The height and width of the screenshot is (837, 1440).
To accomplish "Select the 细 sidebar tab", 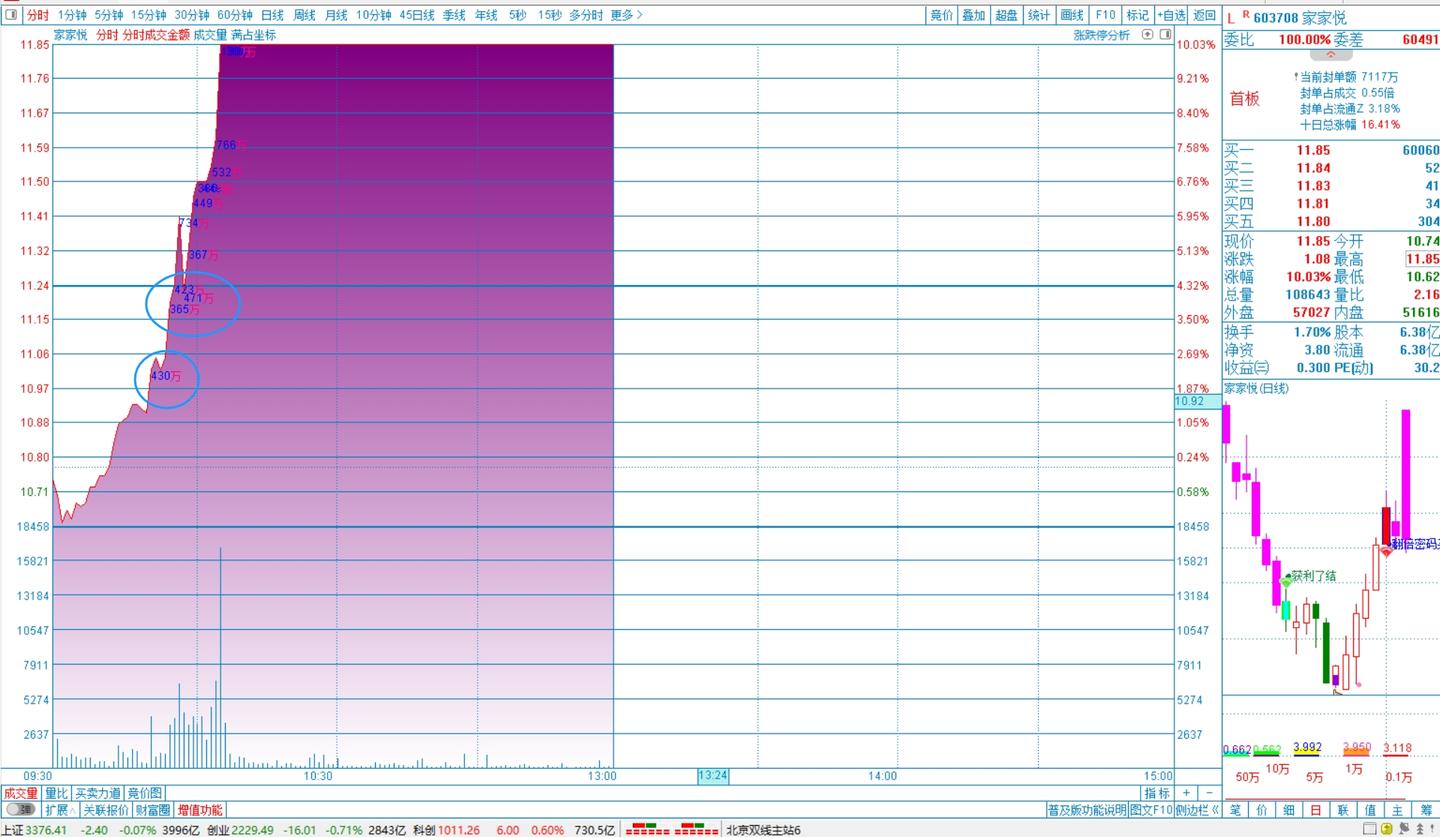I will pos(1289,810).
